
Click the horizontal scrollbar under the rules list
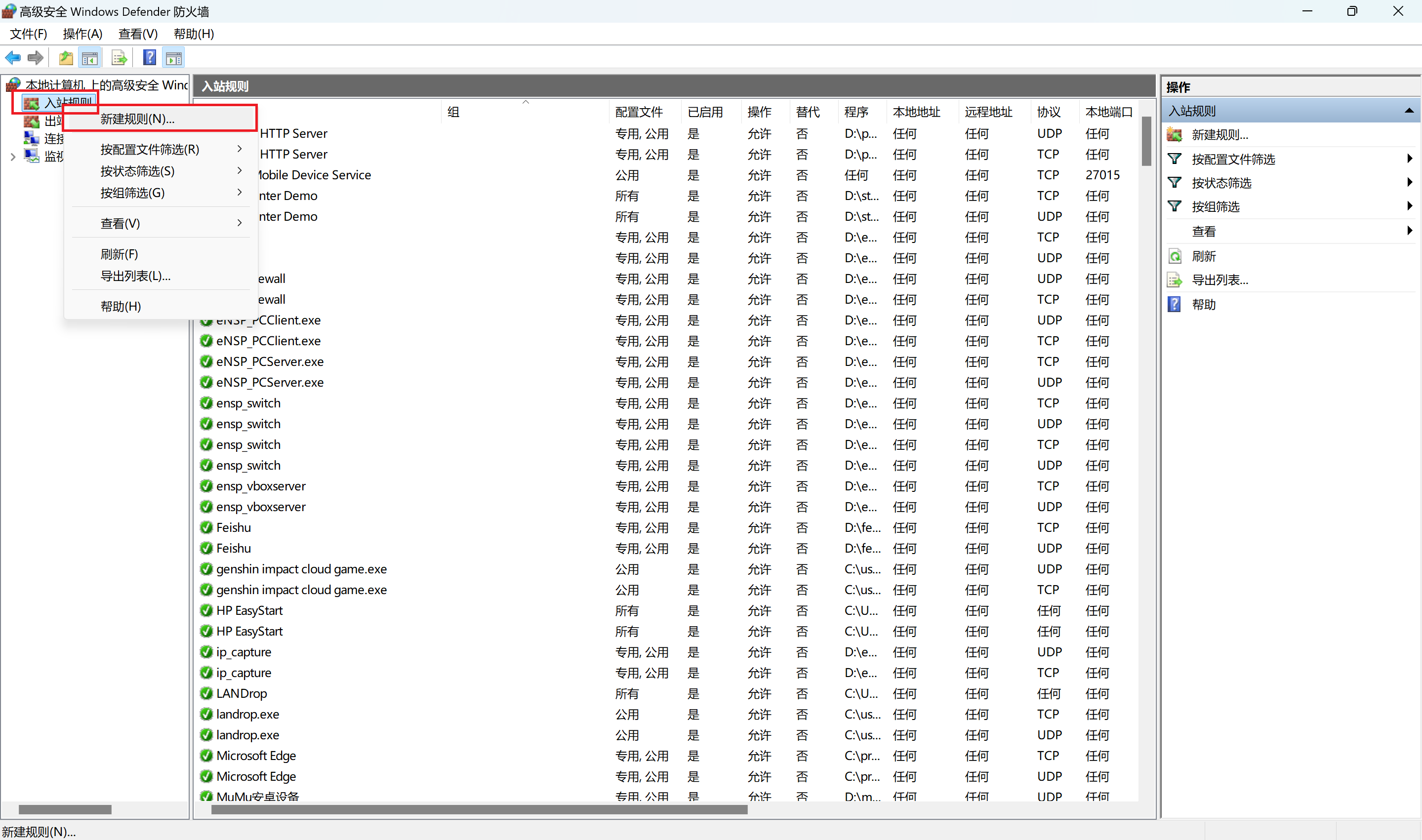coord(479,809)
